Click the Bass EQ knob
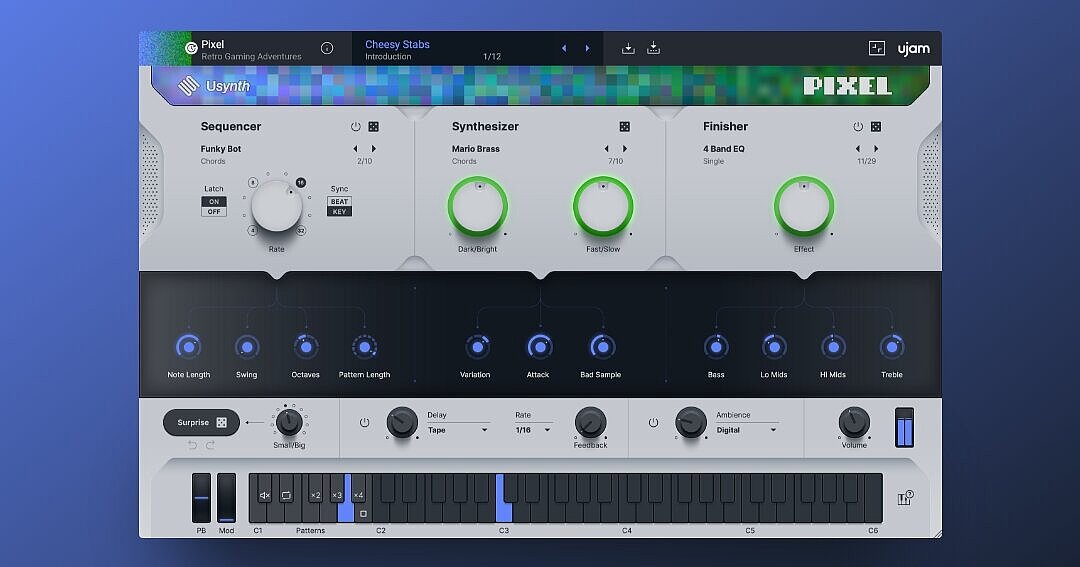Viewport: 1080px width, 567px height. (x=716, y=347)
